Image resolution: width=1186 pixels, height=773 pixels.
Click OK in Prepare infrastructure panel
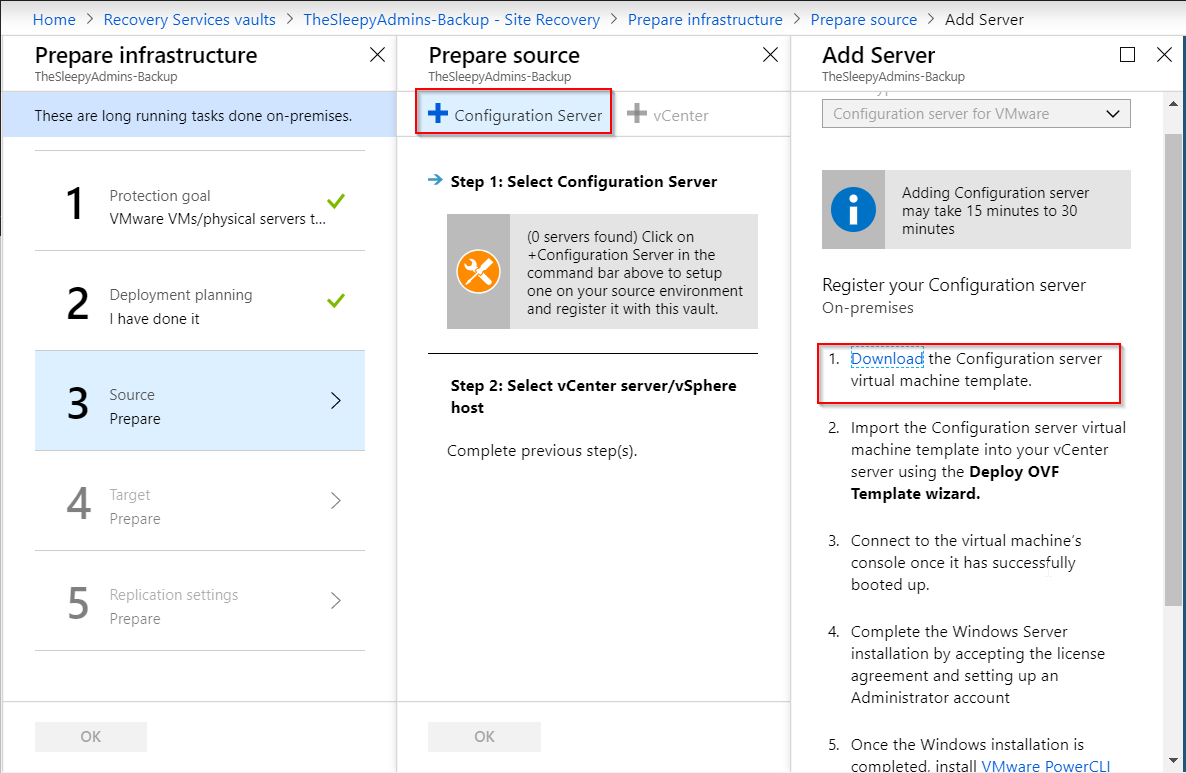pos(91,737)
